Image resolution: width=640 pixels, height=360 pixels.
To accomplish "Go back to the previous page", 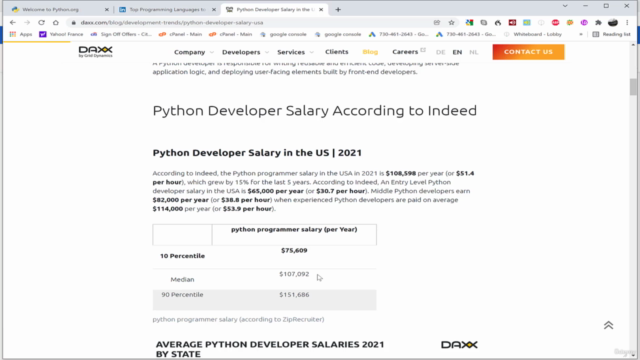I will (13, 22).
